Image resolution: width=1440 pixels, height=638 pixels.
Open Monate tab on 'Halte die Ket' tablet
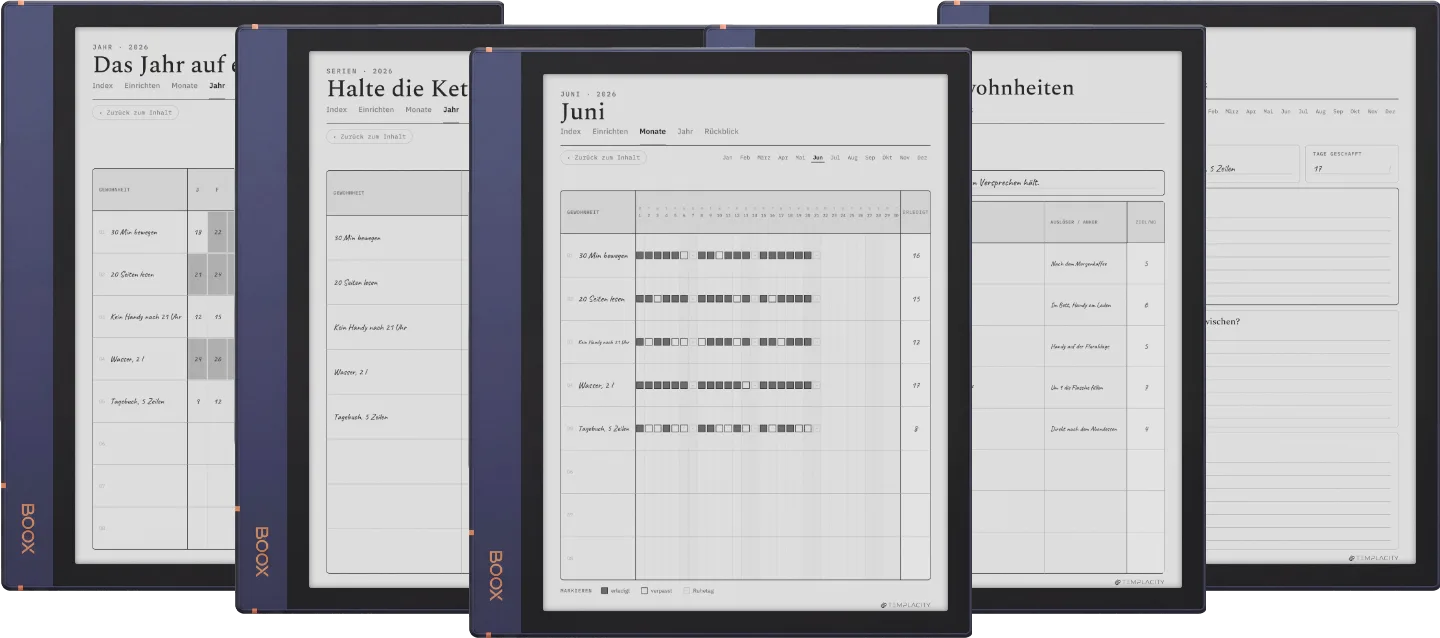(x=419, y=109)
